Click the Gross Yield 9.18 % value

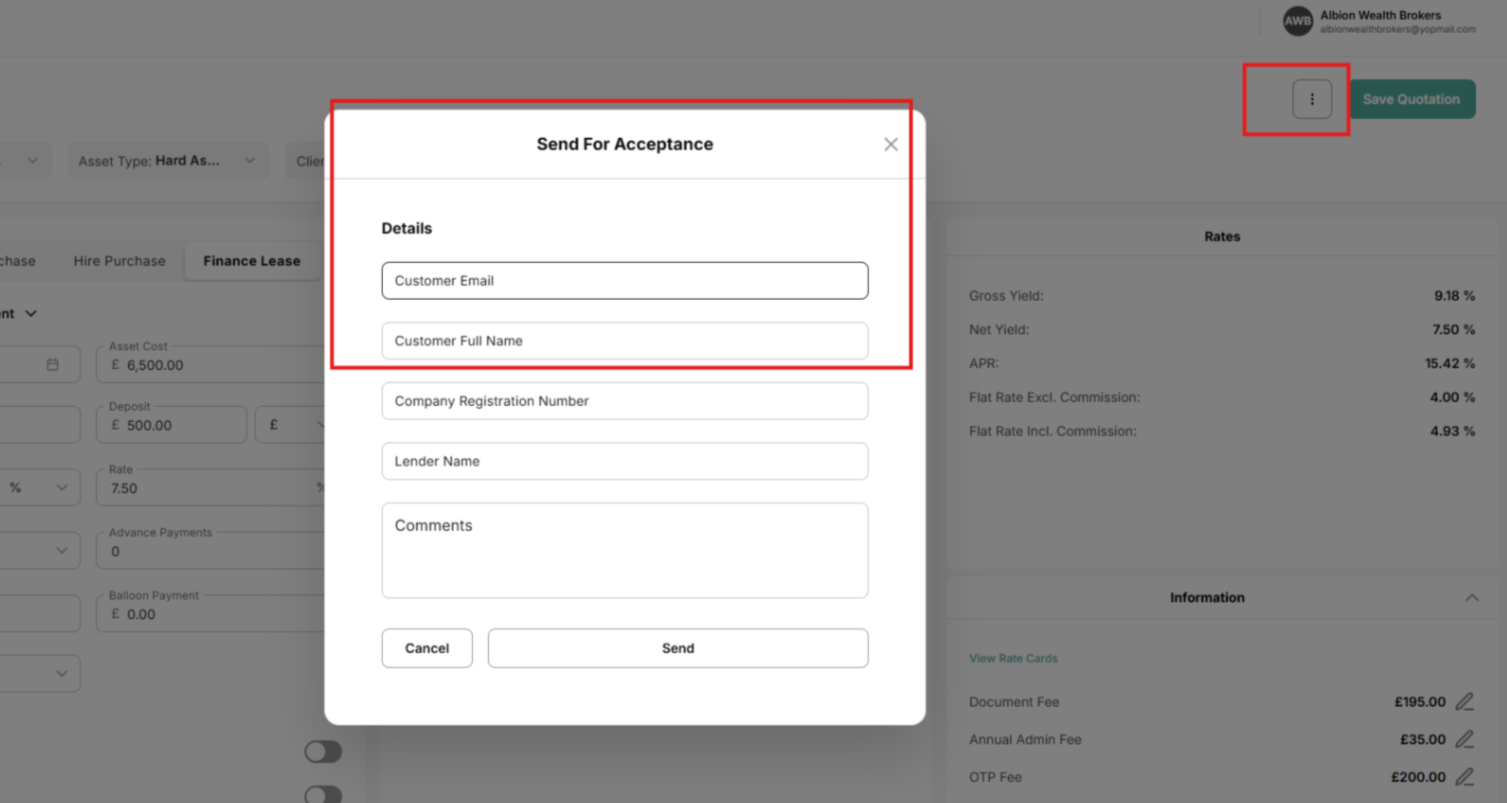1454,296
